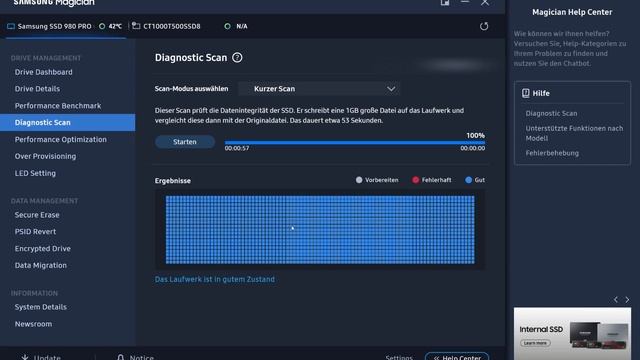This screenshot has height=360, width=640.
Task: Click the refresh drives icon
Action: [484, 26]
